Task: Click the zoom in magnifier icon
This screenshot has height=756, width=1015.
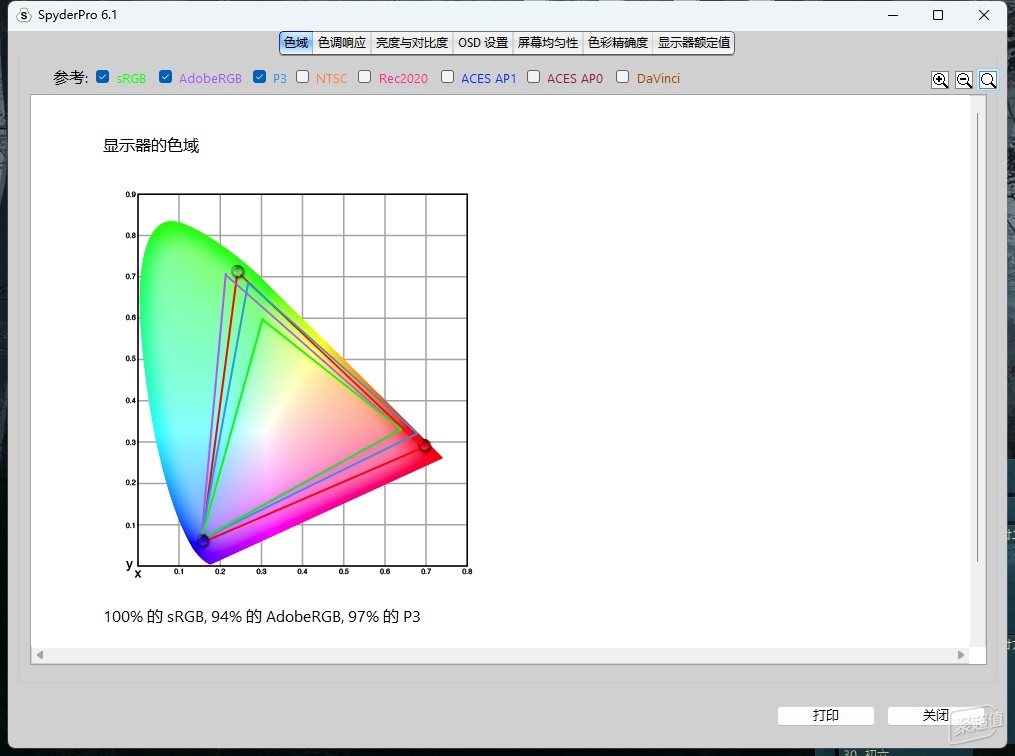Action: [940, 80]
